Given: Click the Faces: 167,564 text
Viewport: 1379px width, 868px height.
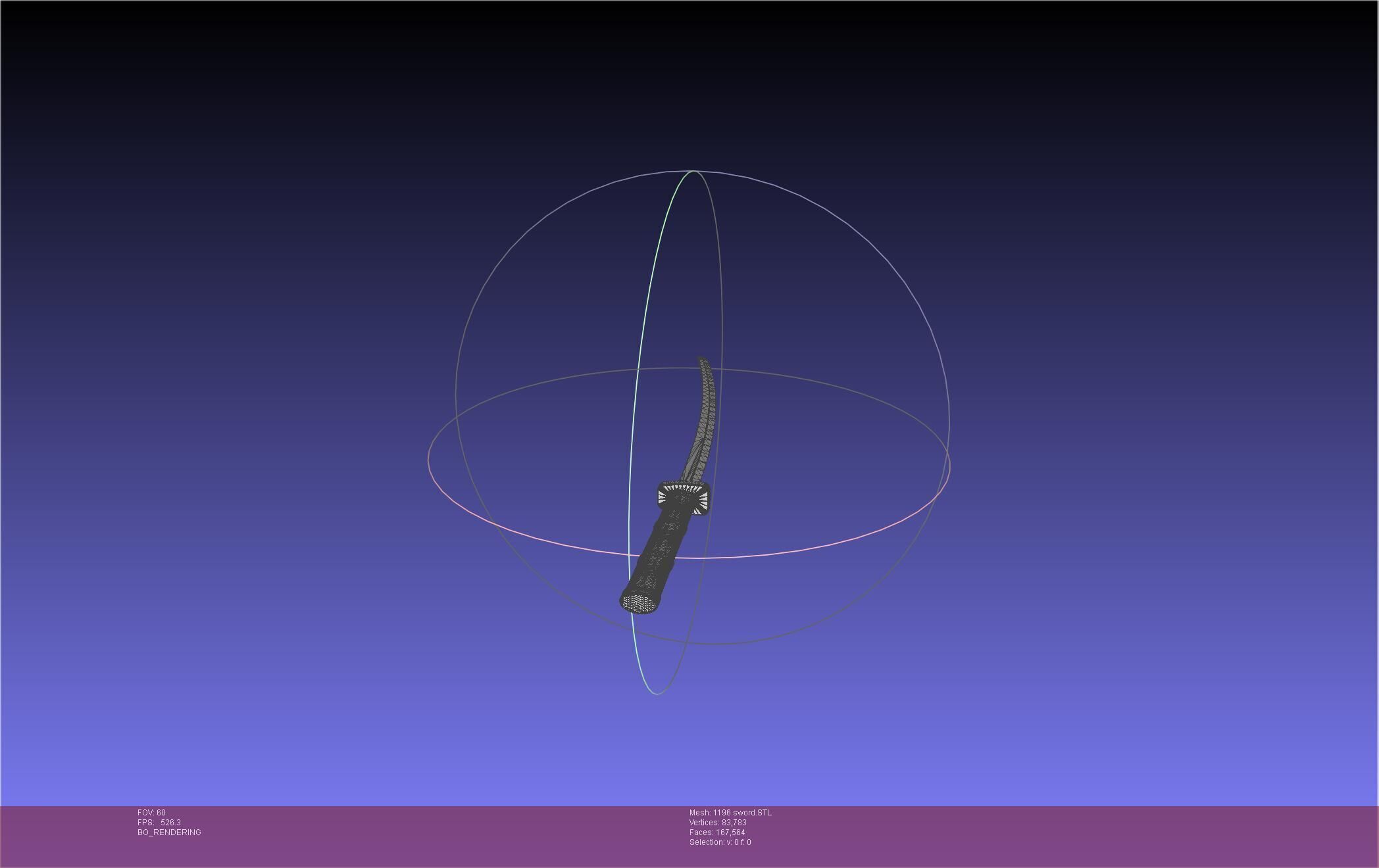Looking at the screenshot, I should pos(717,832).
